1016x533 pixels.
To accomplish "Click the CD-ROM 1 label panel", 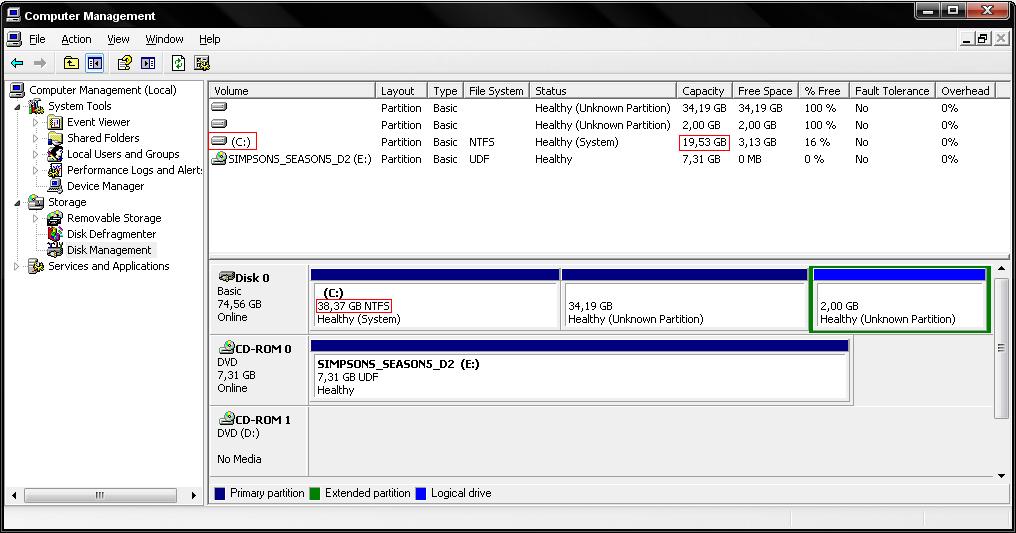I will click(259, 440).
